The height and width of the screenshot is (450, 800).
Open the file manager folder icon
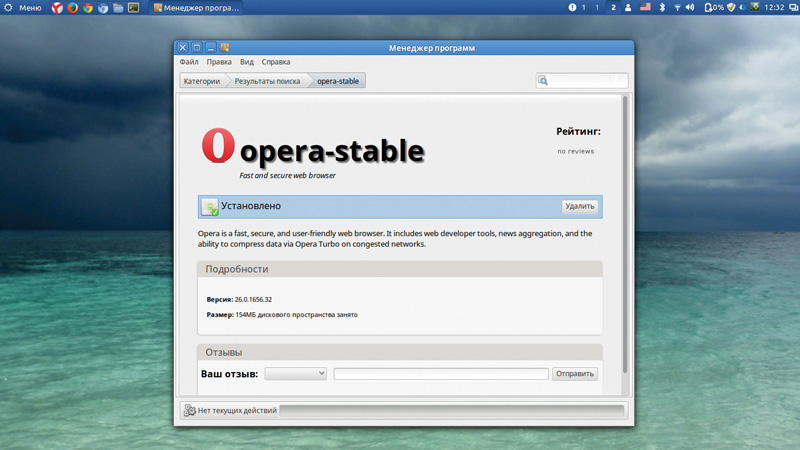click(x=118, y=8)
